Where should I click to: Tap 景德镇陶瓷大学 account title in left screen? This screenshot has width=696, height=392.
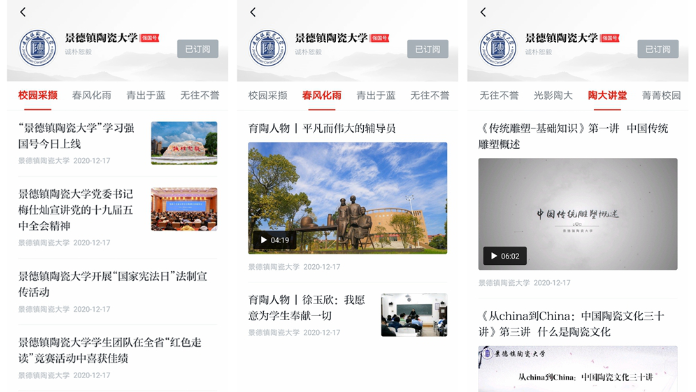tap(101, 38)
